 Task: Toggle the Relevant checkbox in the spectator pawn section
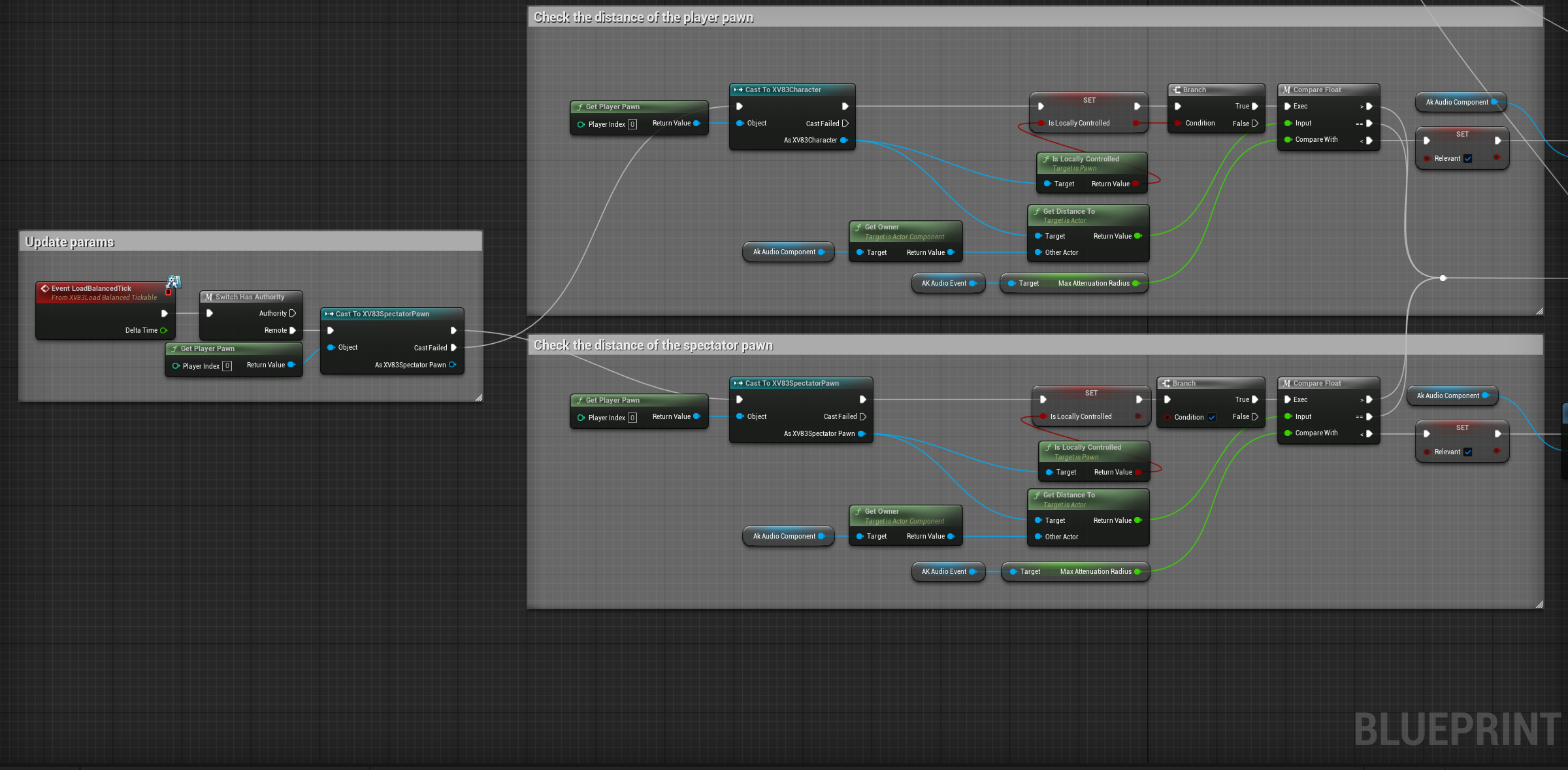(1468, 452)
